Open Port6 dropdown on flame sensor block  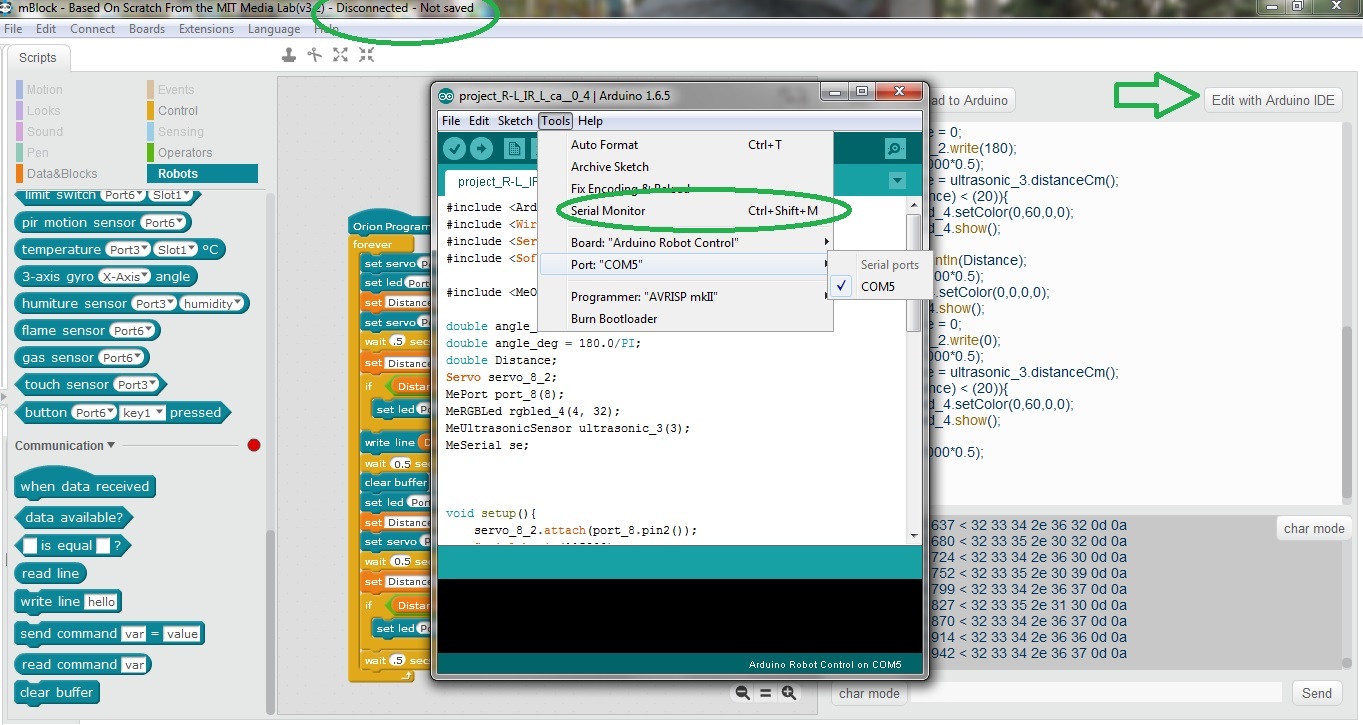click(x=132, y=331)
